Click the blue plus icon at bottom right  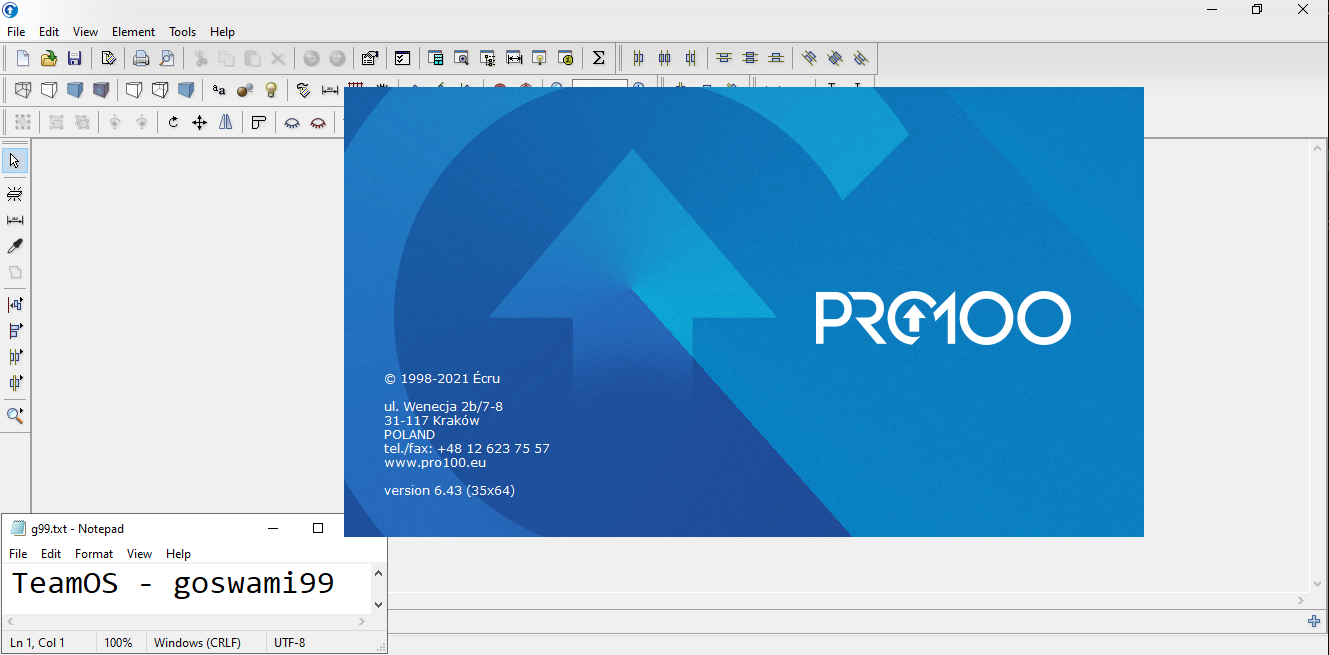1314,621
